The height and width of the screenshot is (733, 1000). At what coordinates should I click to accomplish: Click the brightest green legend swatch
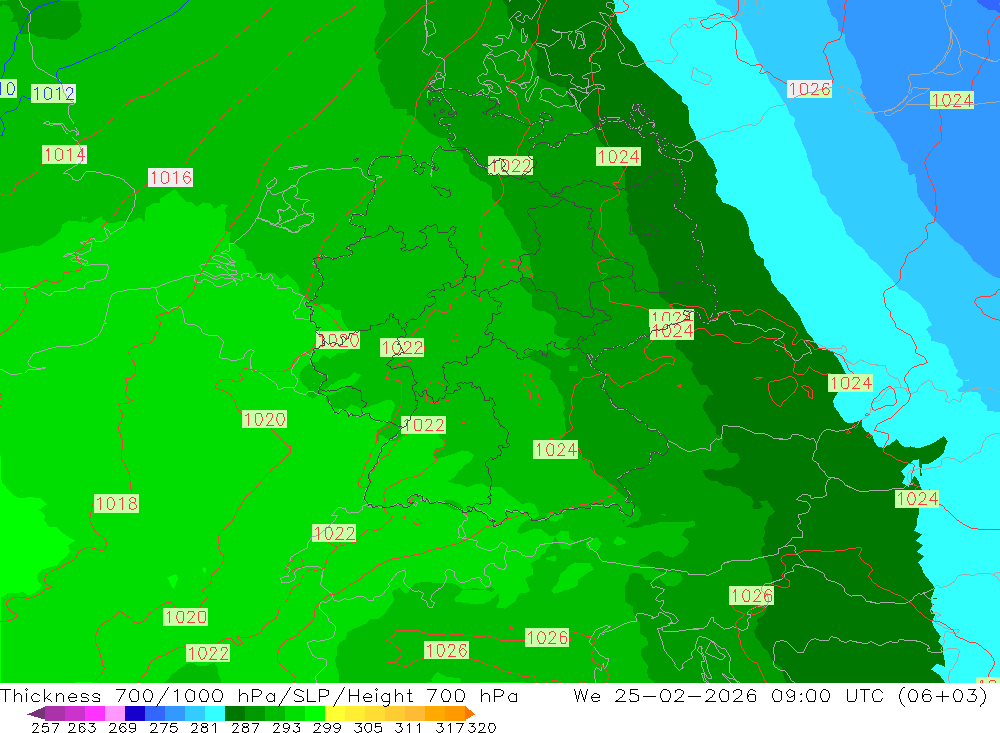tap(315, 713)
